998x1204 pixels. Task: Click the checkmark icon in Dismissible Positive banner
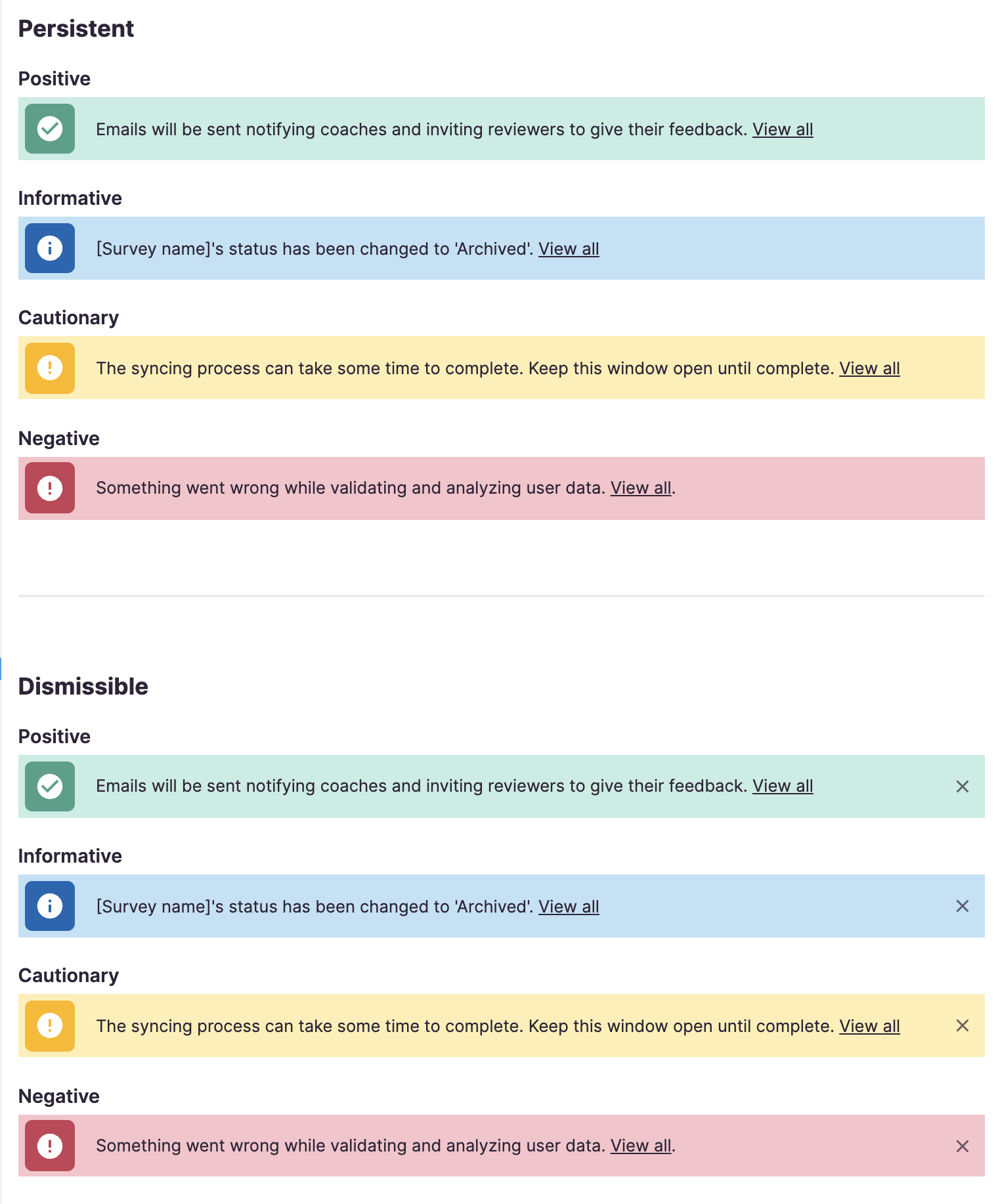click(x=50, y=786)
